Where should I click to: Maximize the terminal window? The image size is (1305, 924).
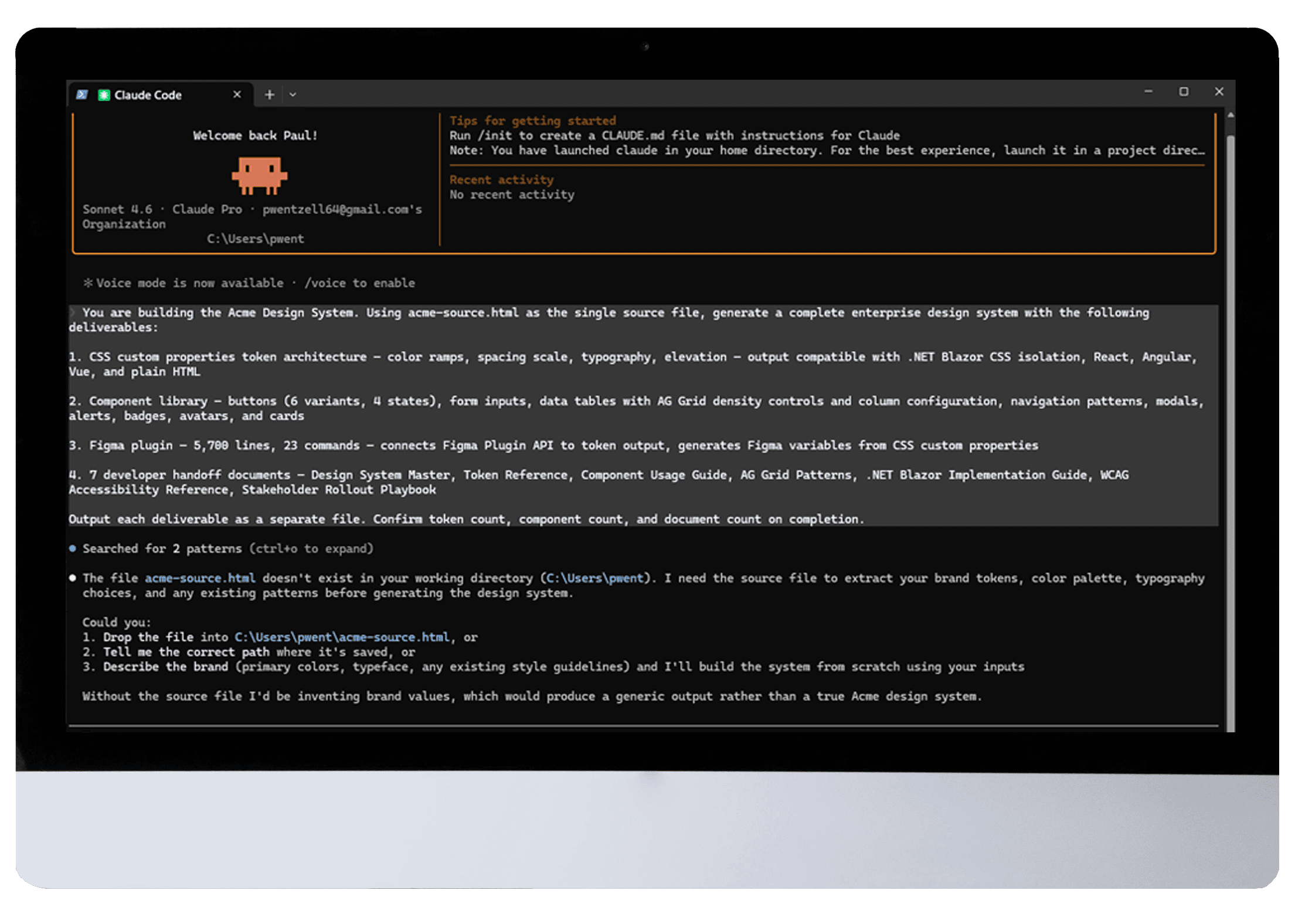[1184, 91]
